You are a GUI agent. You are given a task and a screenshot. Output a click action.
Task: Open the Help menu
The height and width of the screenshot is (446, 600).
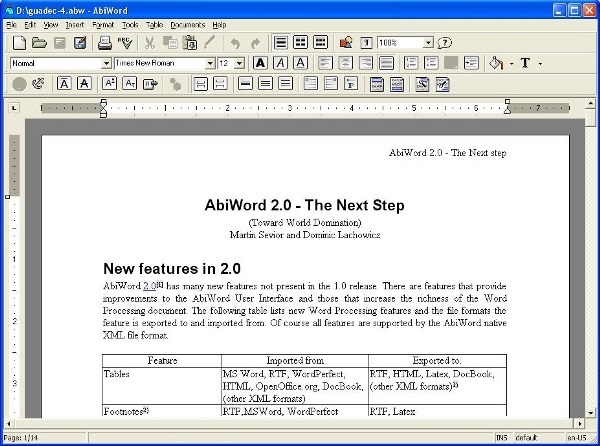[219, 25]
